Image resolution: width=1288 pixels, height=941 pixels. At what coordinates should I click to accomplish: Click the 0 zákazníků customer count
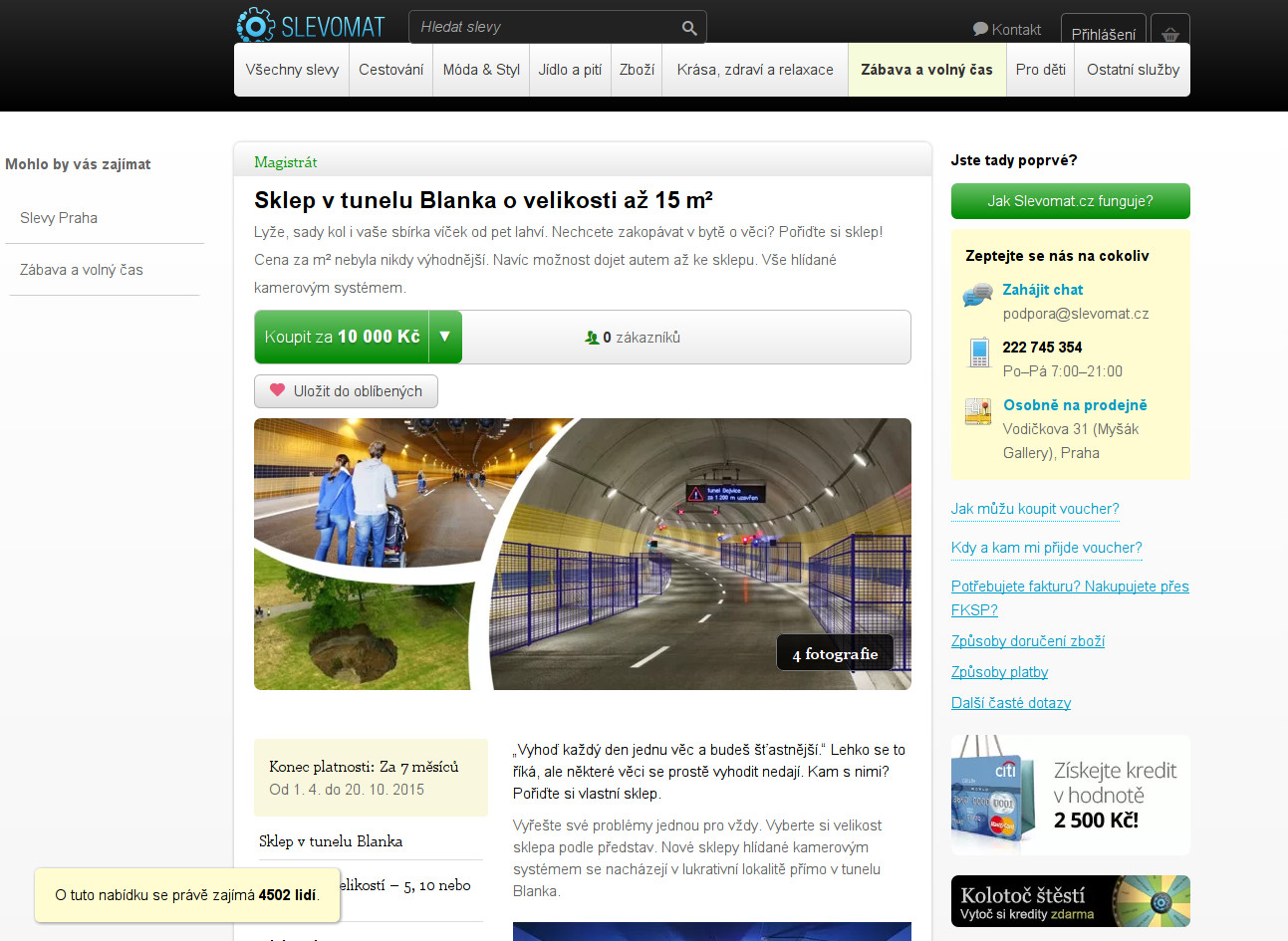click(x=642, y=338)
